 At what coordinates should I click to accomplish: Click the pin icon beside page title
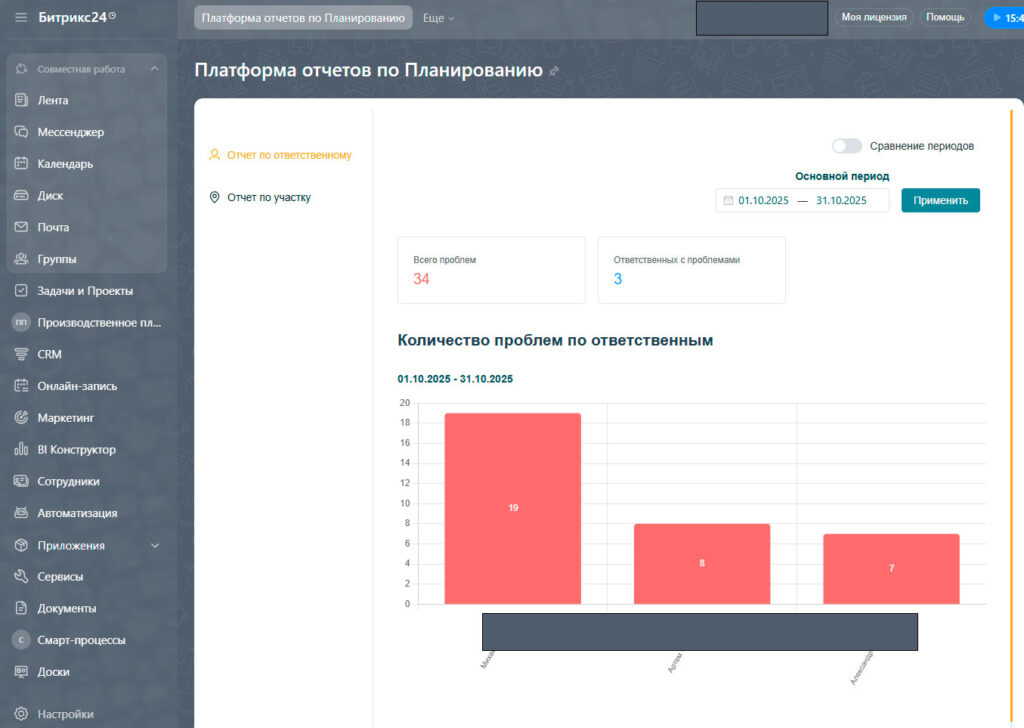click(x=554, y=71)
